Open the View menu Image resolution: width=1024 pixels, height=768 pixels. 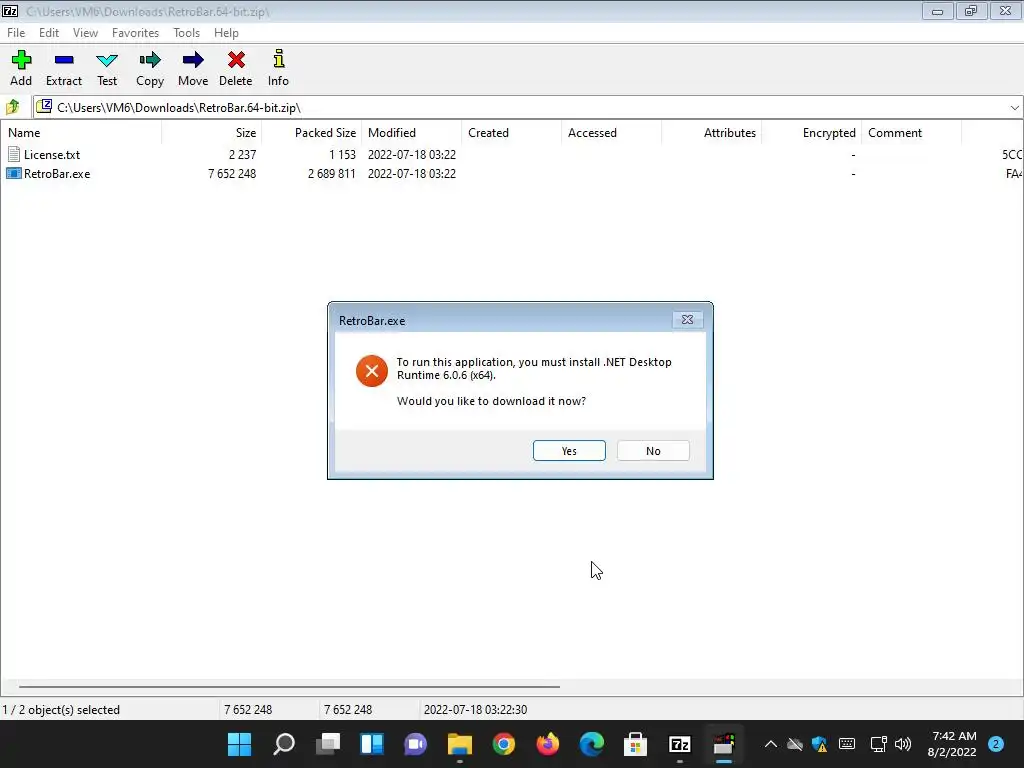(x=85, y=33)
